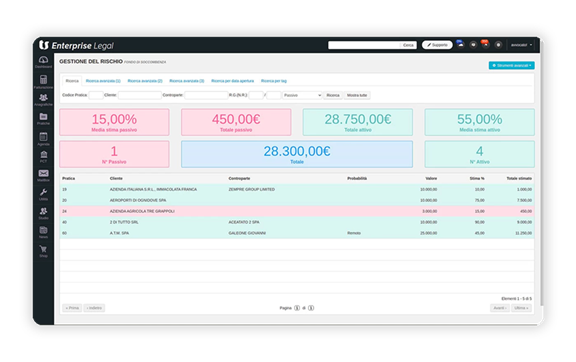Select row AEROPORTI DI OGNIDOVE SPA

(x=297, y=200)
